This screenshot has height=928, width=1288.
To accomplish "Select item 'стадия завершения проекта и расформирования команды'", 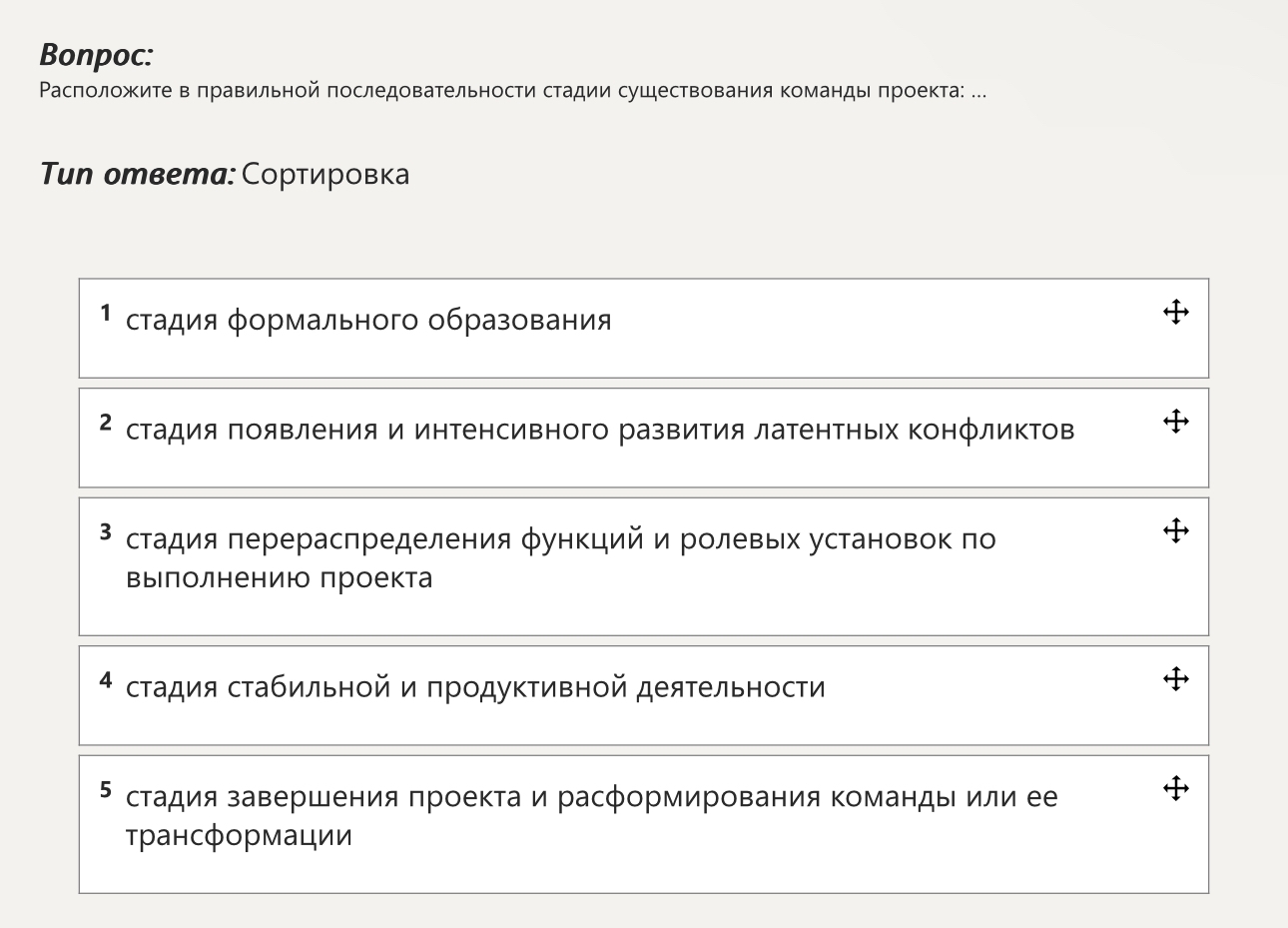I will 644,824.
